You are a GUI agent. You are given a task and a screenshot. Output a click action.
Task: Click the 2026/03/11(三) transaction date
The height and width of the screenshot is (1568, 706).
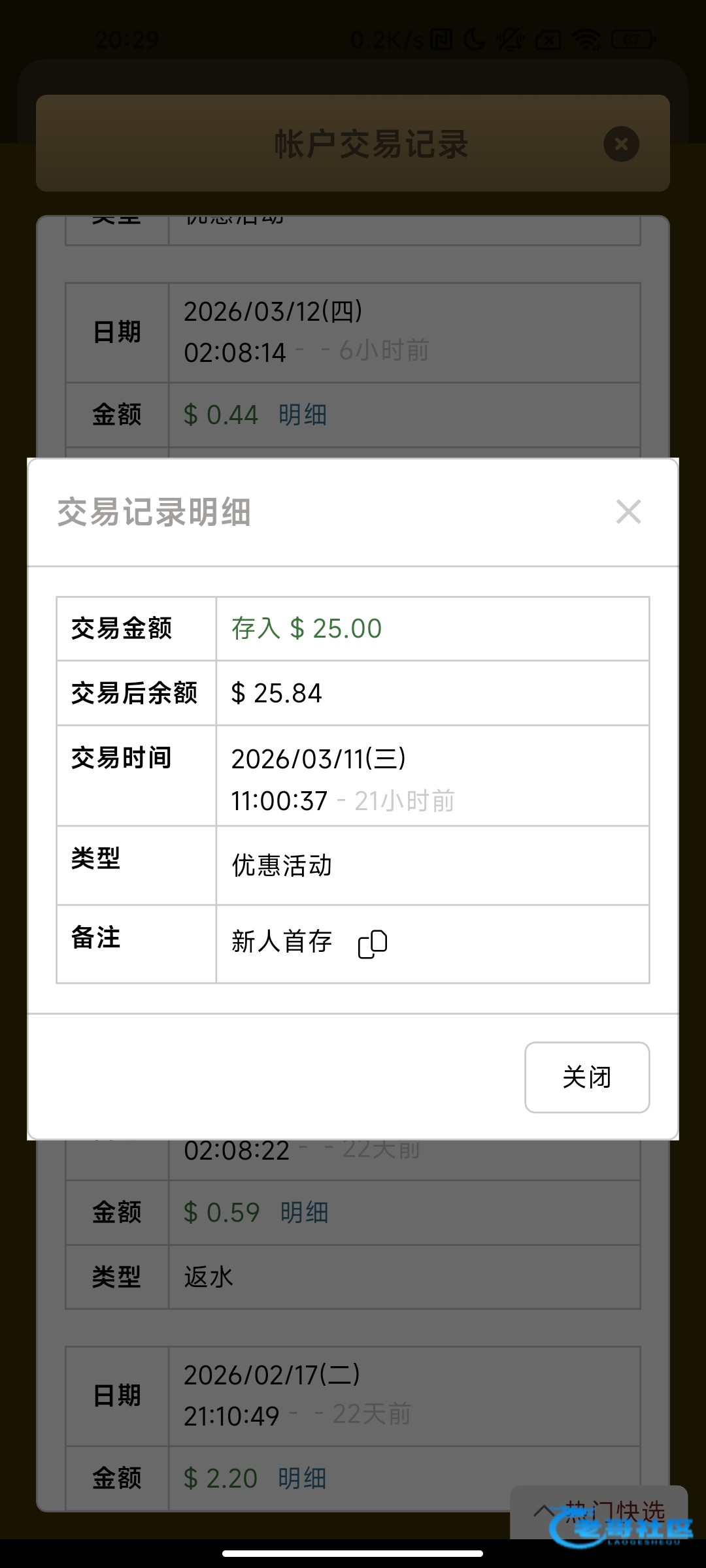[x=318, y=759]
